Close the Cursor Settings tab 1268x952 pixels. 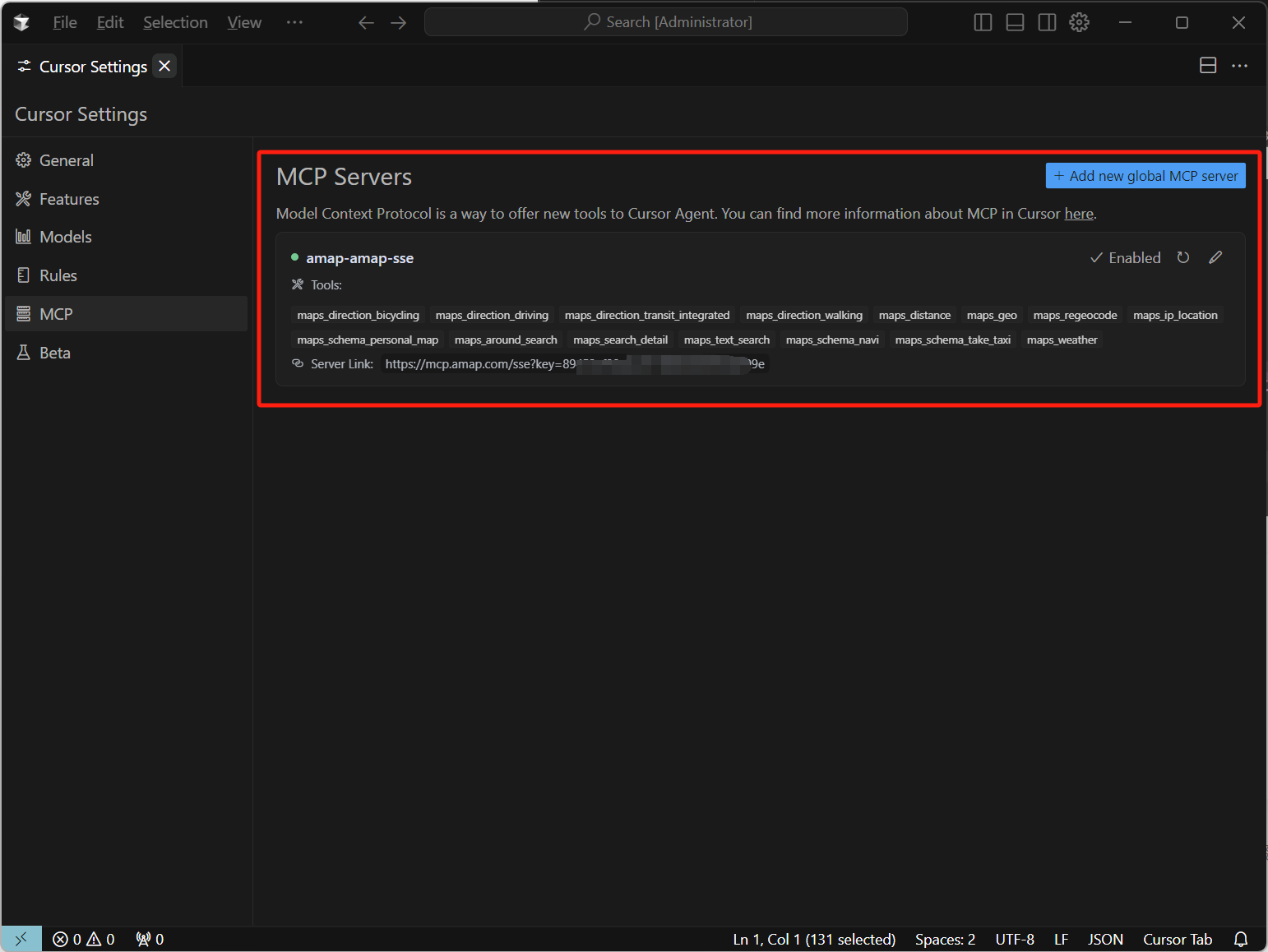click(x=164, y=66)
